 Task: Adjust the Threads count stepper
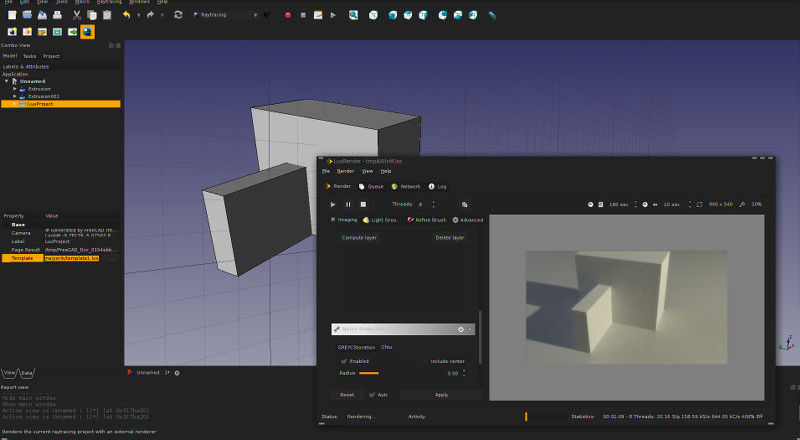434,204
